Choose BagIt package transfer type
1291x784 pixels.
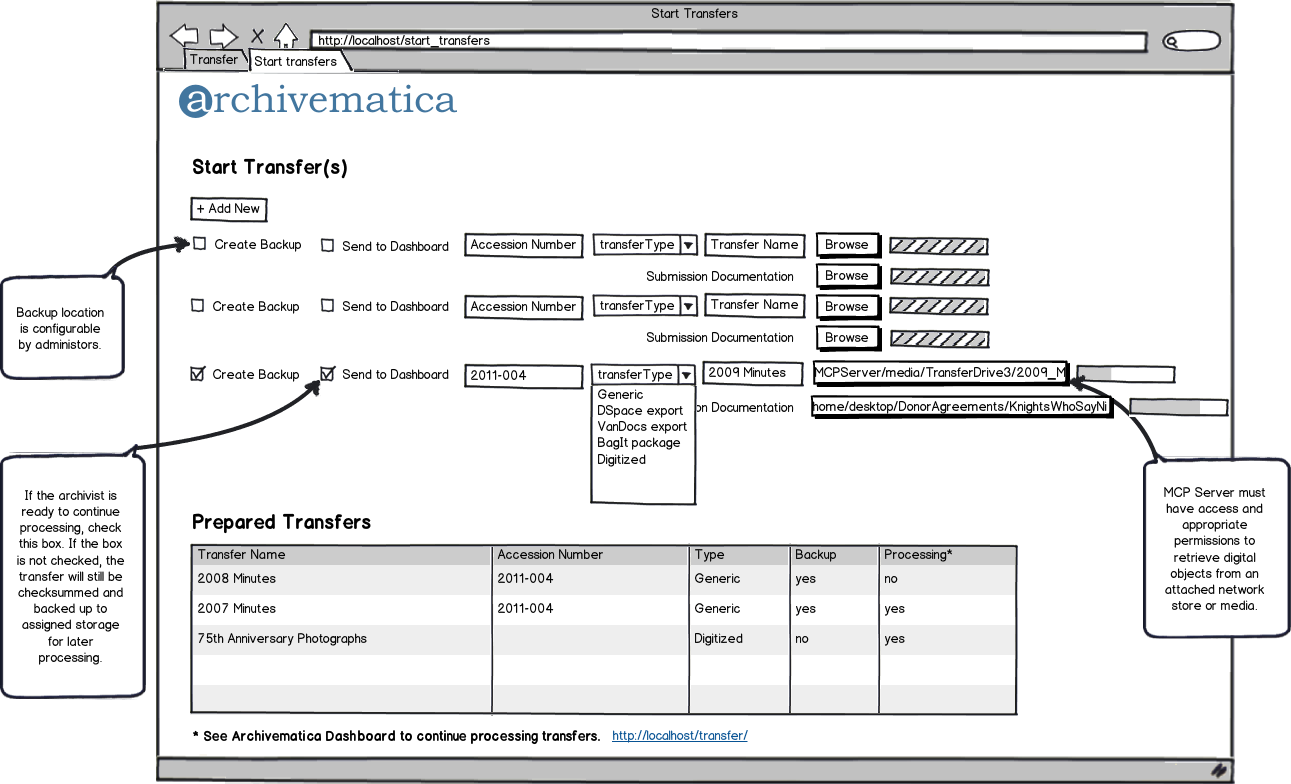pyautogui.click(x=638, y=443)
